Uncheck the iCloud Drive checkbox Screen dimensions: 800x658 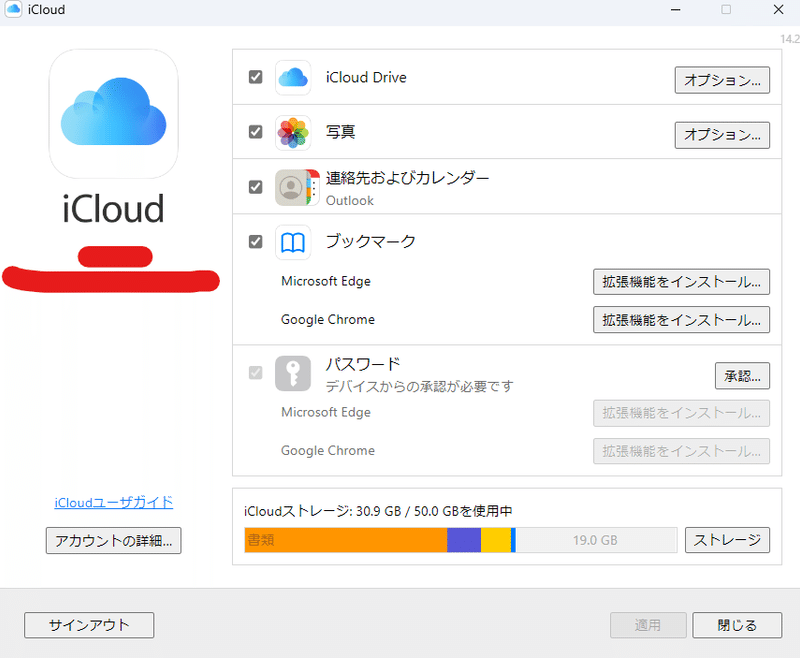point(255,75)
